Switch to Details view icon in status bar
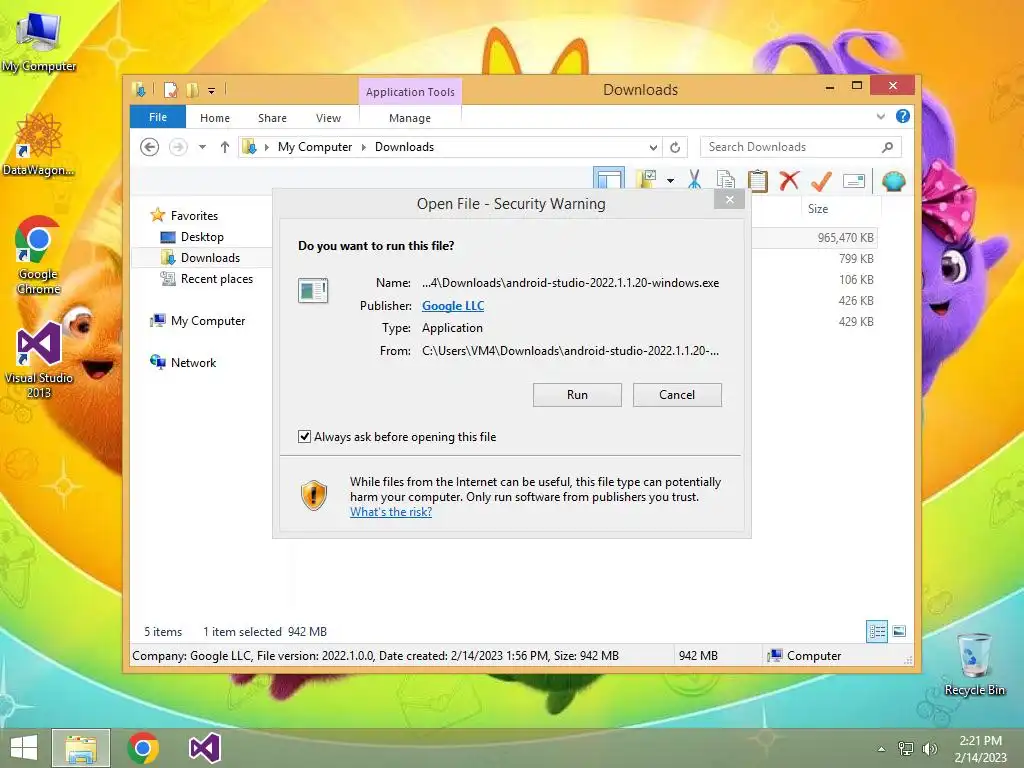Screen dimensions: 1024x768 (877, 632)
